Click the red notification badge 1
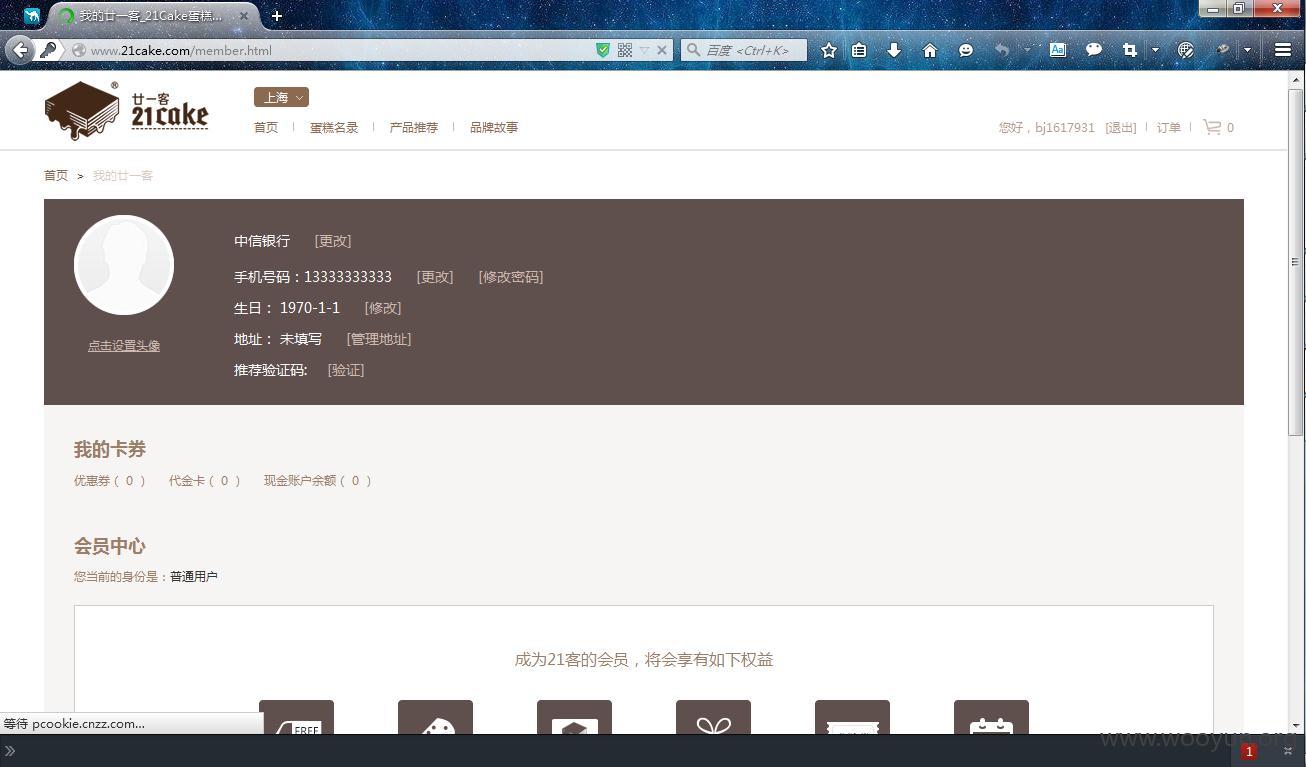The height and width of the screenshot is (767, 1306). click(x=1248, y=751)
